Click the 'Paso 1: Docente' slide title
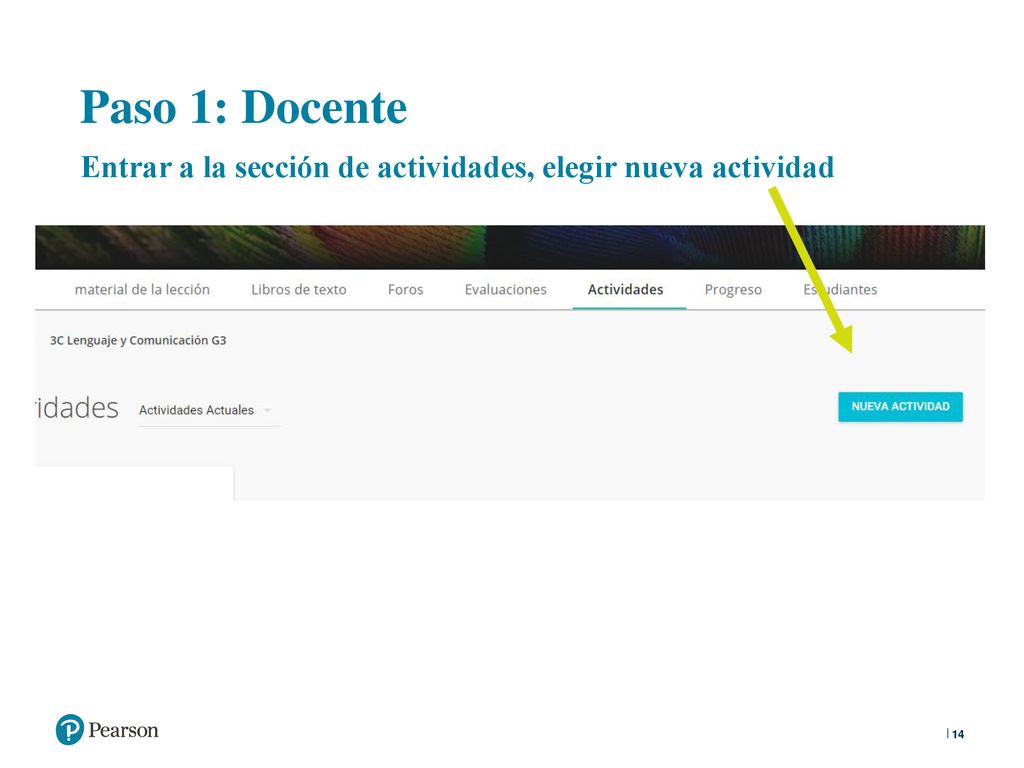 [243, 106]
